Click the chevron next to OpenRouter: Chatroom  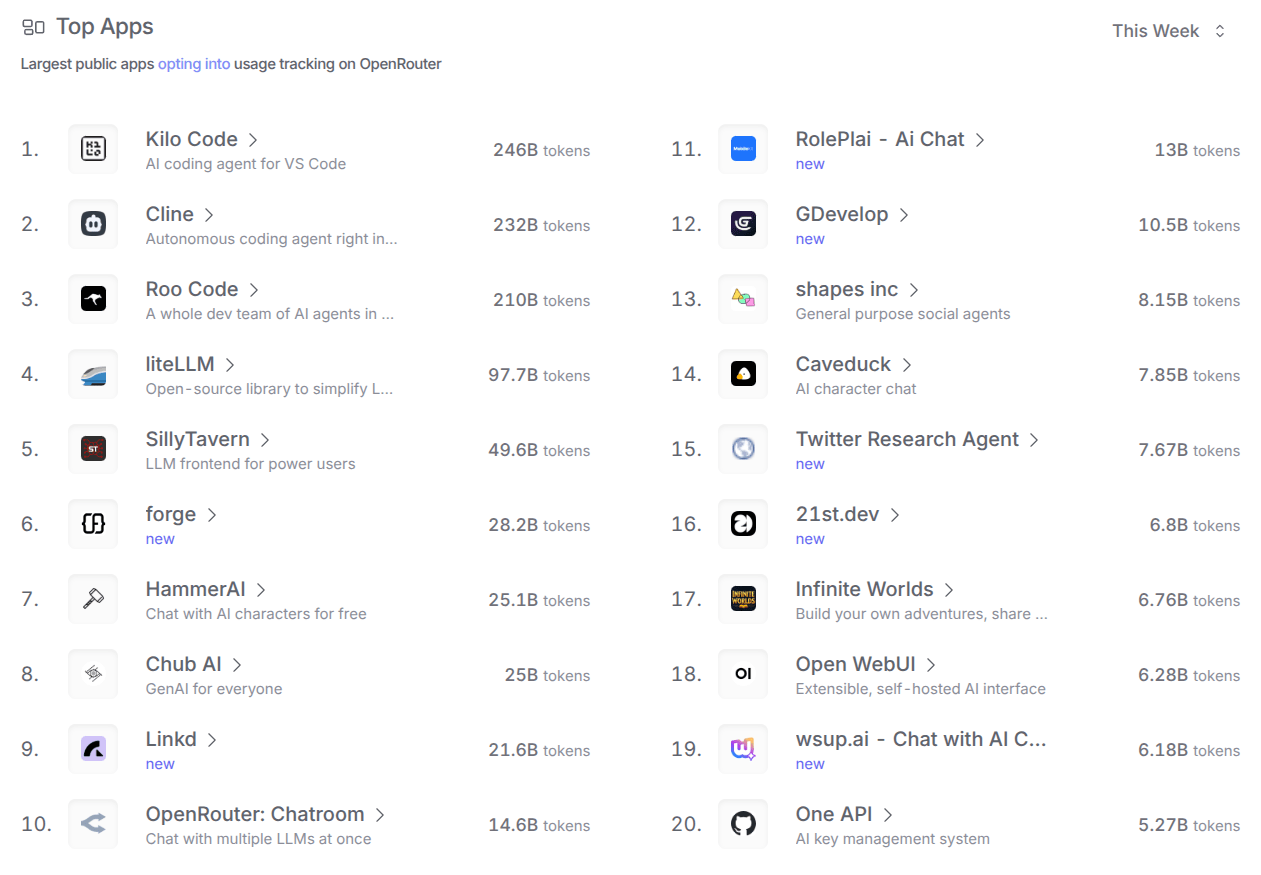(x=380, y=815)
